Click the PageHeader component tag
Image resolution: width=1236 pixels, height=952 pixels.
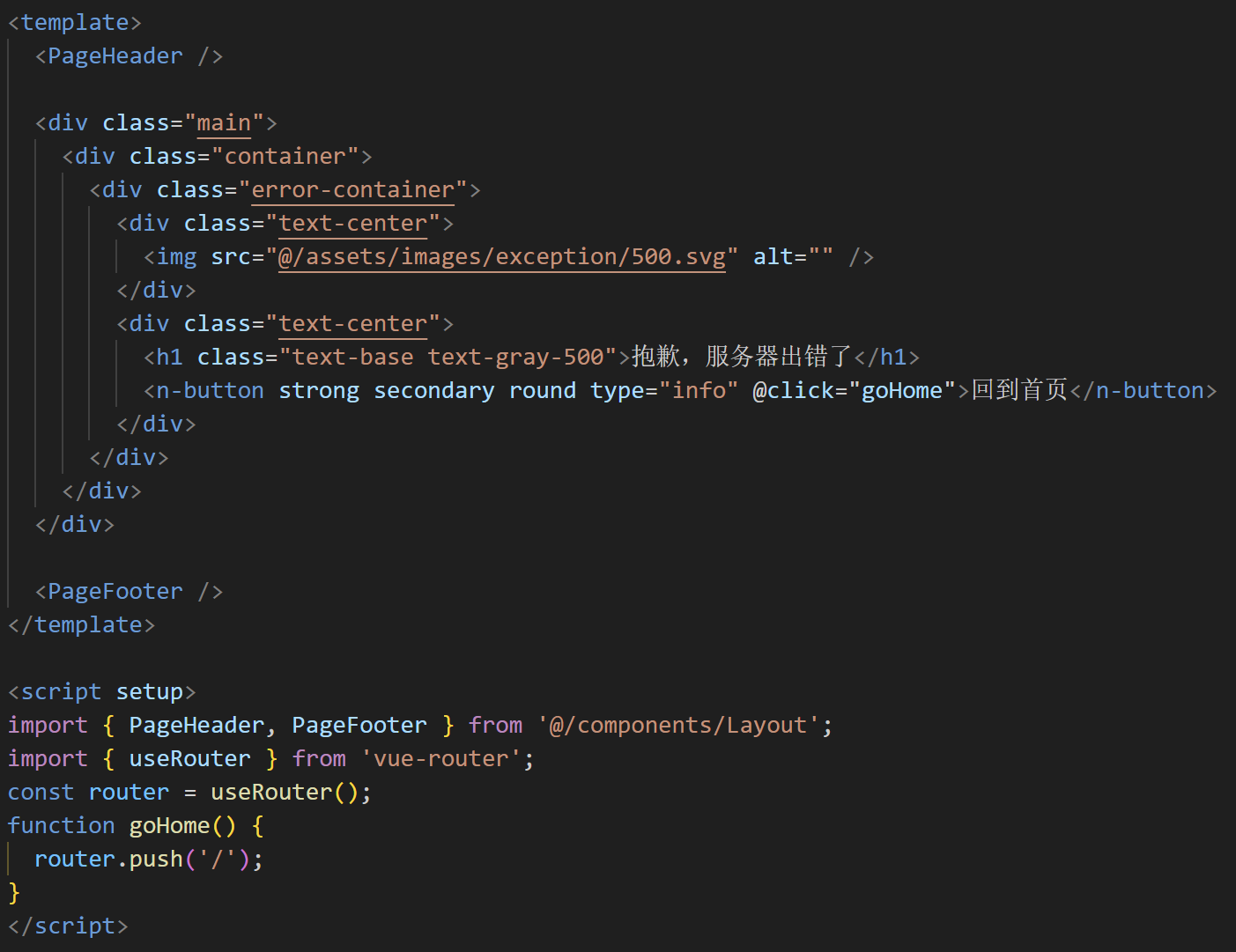click(129, 56)
